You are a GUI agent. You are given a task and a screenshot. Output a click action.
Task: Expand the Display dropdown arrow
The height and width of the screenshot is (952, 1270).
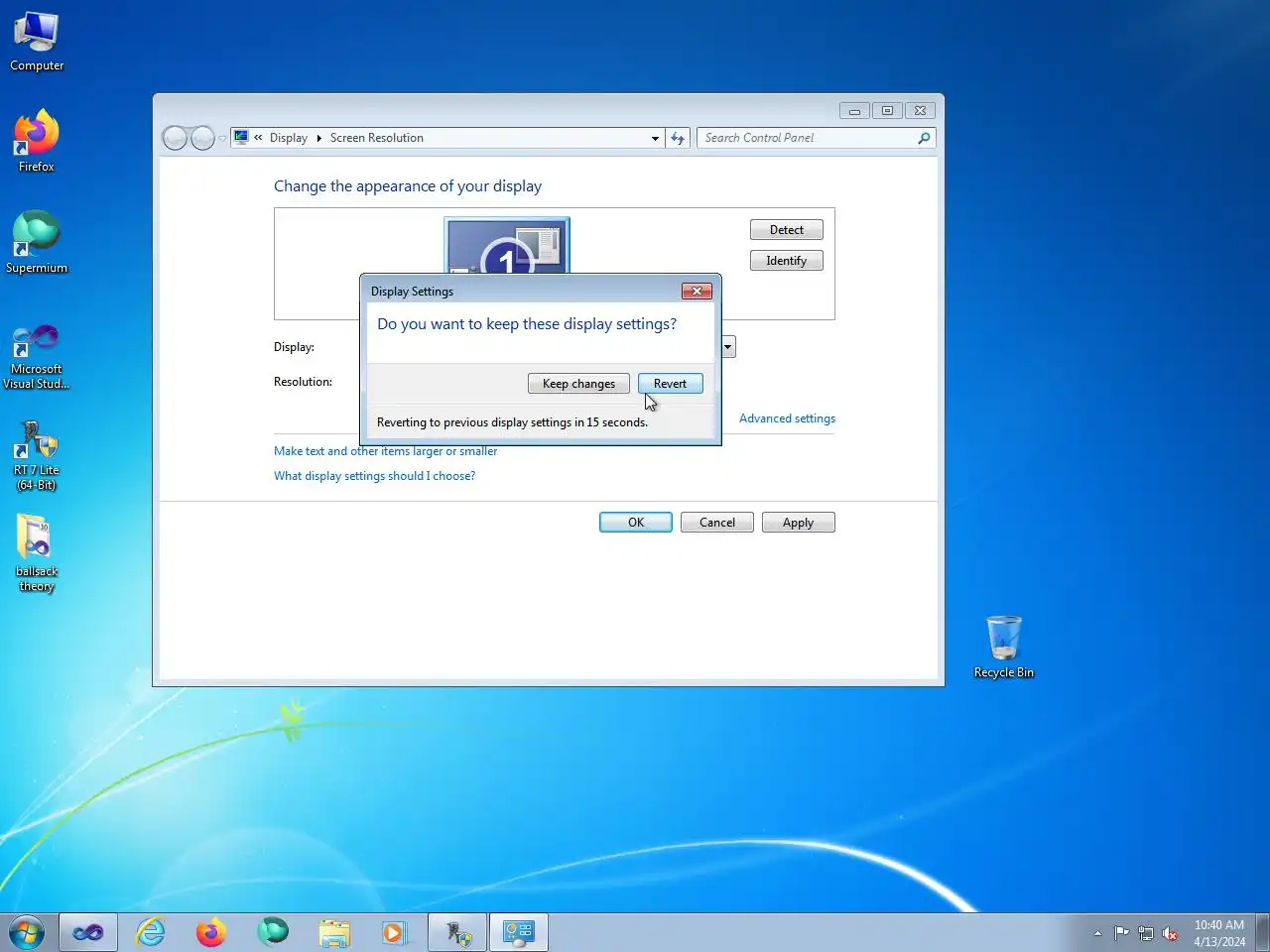click(728, 347)
